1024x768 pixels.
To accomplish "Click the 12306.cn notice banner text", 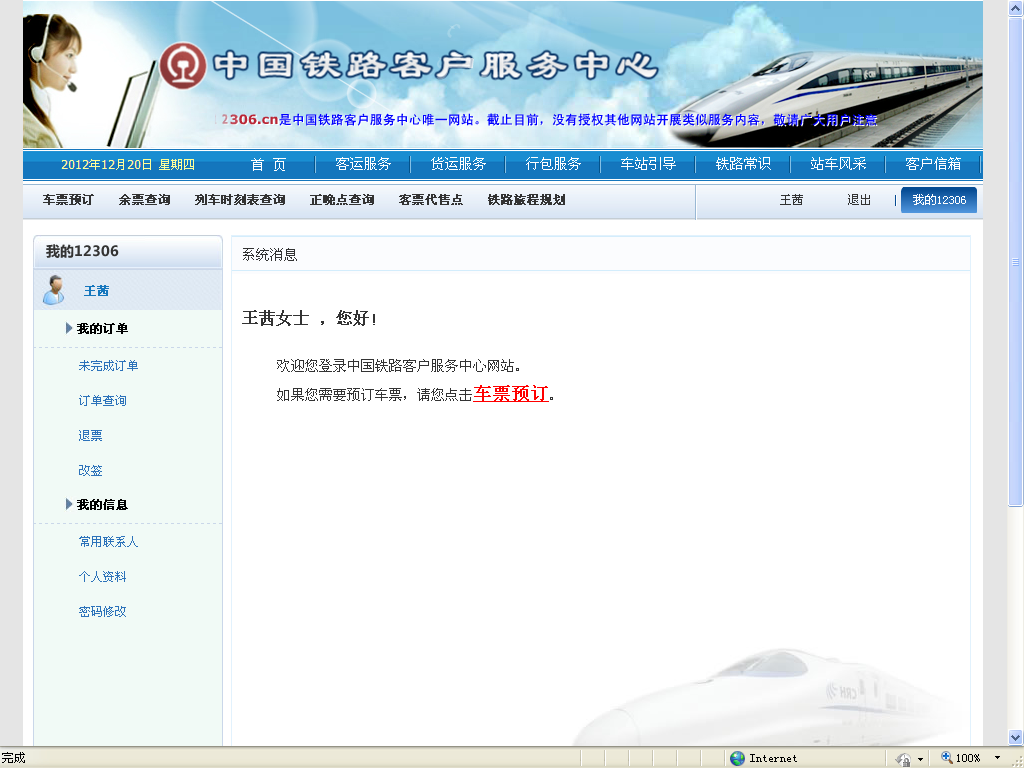I will [547, 120].
